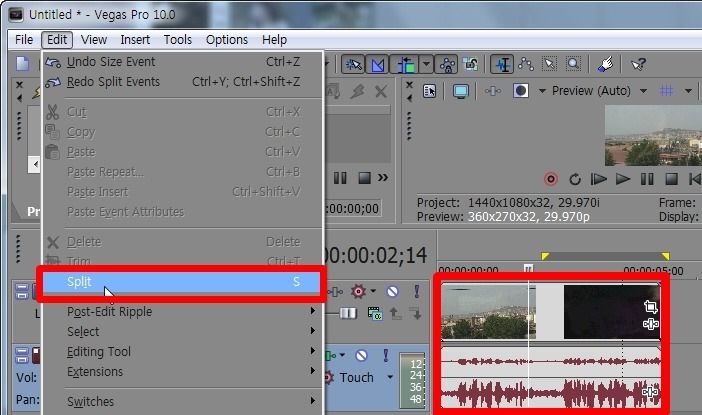Click Play From Start in preview

pyautogui.click(x=598, y=180)
